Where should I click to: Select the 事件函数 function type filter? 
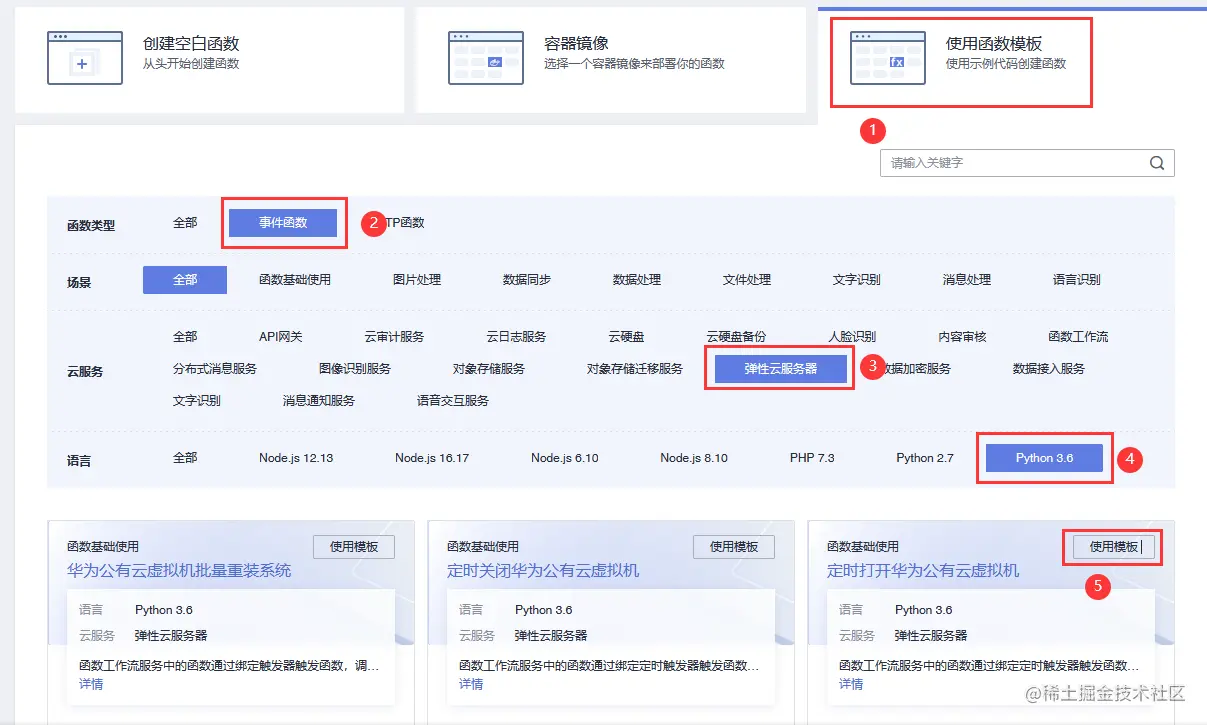pos(284,222)
